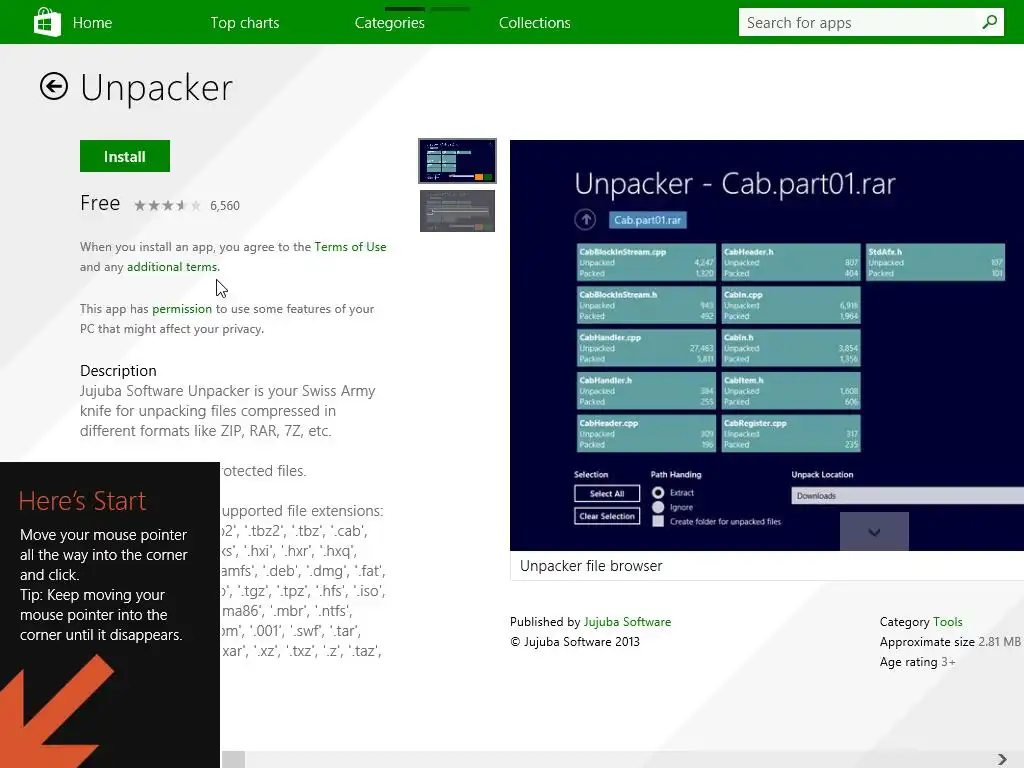Focus the Search for apps field
The width and height of the screenshot is (1024, 768).
click(871, 23)
